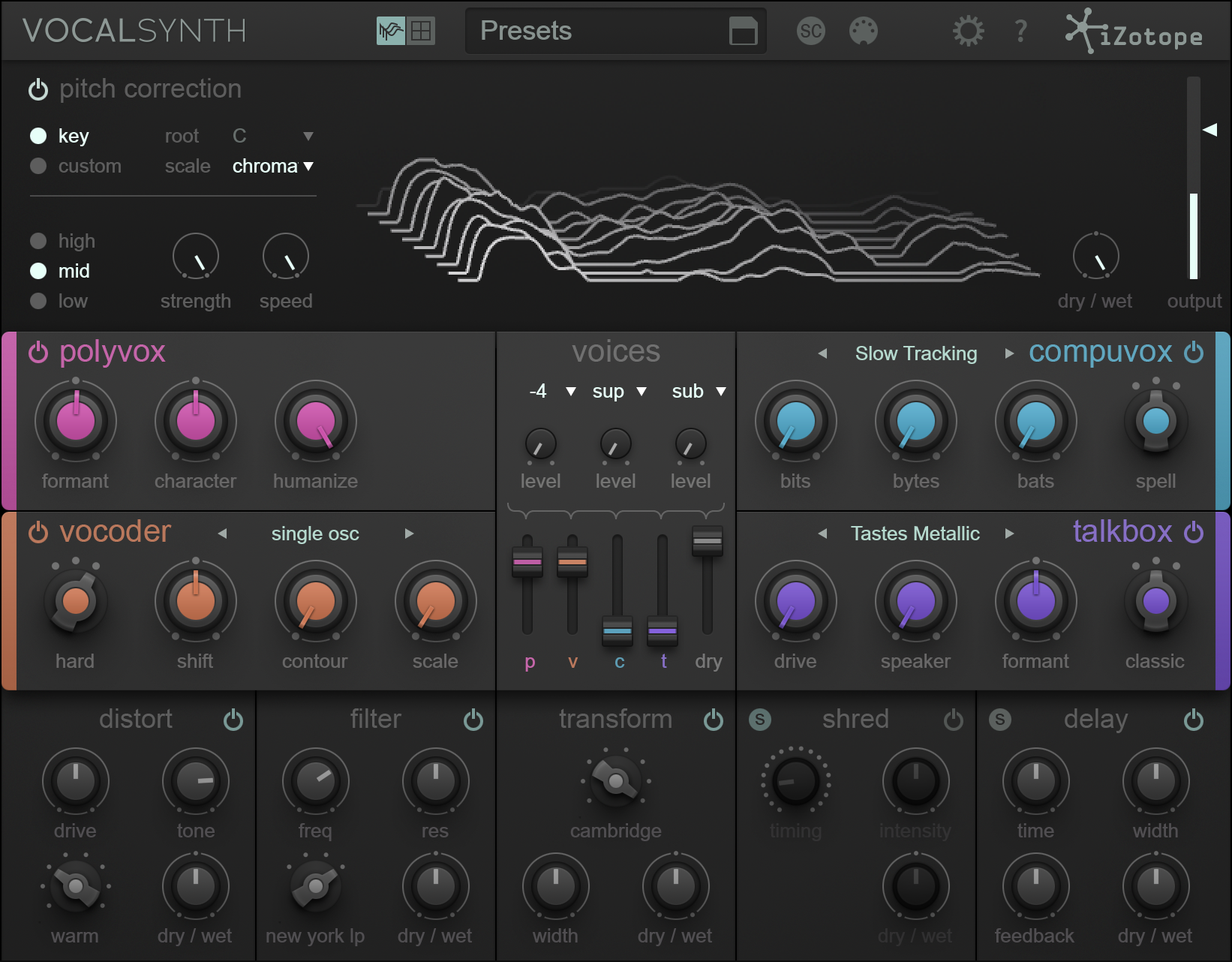Expand the root note dropdown
Viewport: 1232px width, 962px height.
tap(308, 137)
